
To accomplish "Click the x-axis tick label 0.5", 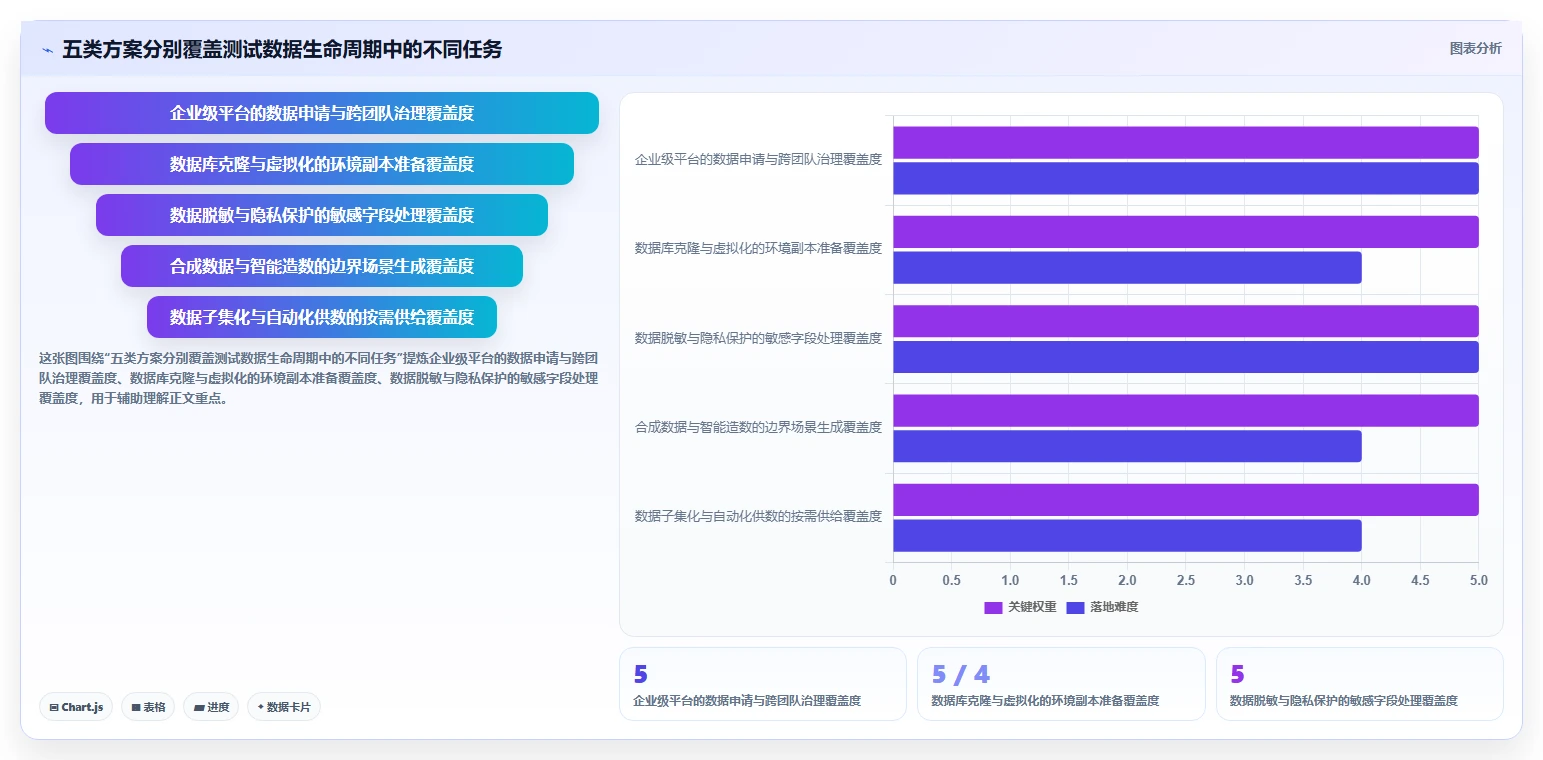I will coord(951,580).
